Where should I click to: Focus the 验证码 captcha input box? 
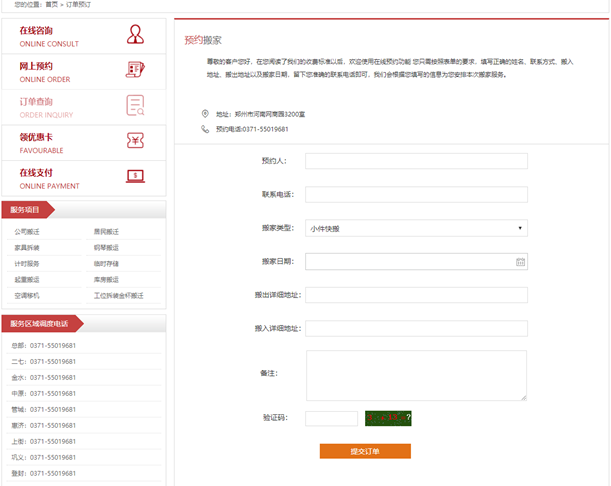[x=331, y=418]
